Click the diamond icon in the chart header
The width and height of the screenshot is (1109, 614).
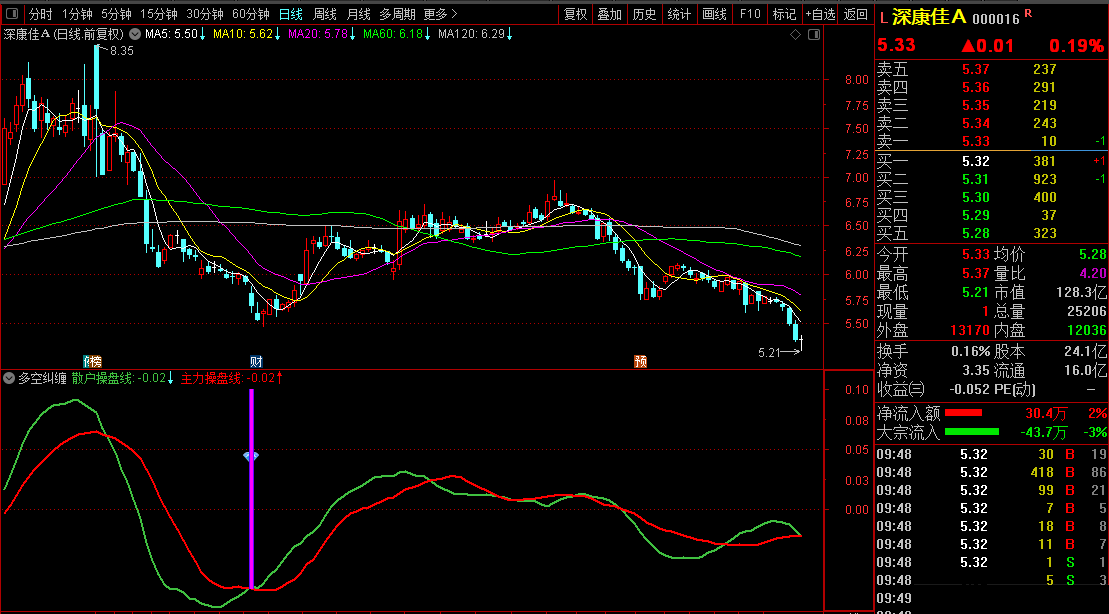pos(796,34)
